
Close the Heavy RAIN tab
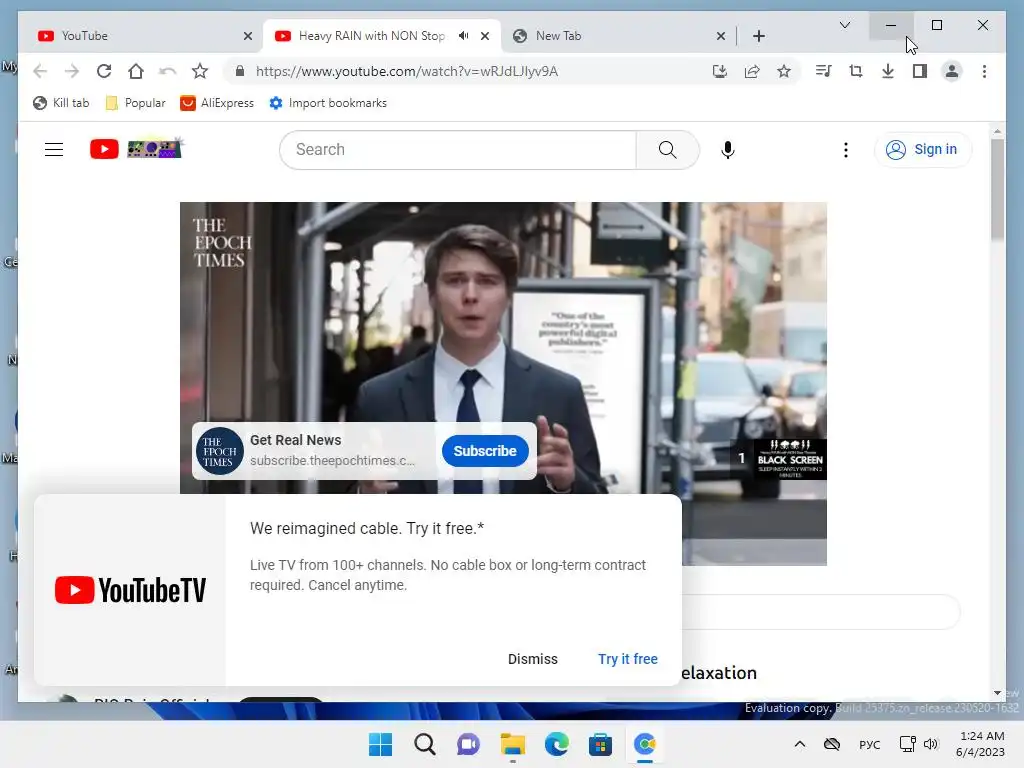485,36
